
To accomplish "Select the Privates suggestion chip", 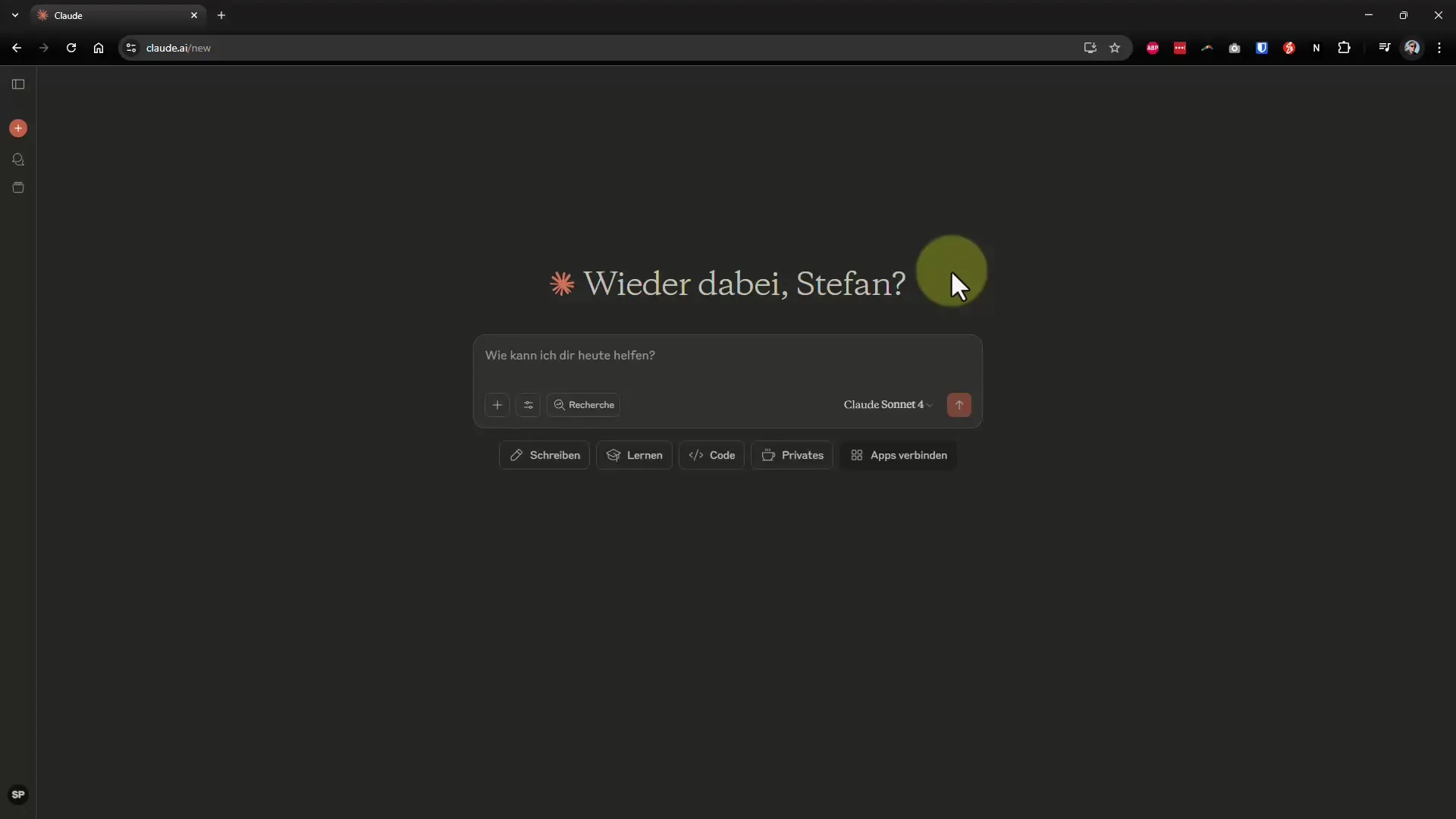I will (x=792, y=455).
